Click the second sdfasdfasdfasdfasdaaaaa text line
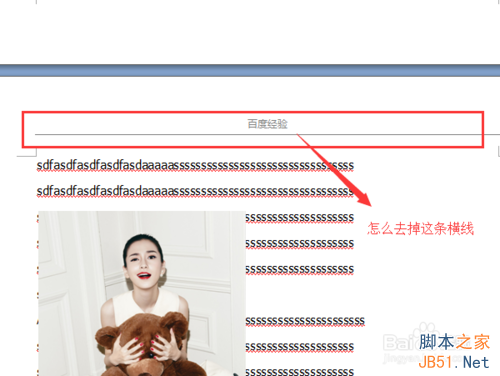Screen dimensions: 500x376 click(x=195, y=191)
